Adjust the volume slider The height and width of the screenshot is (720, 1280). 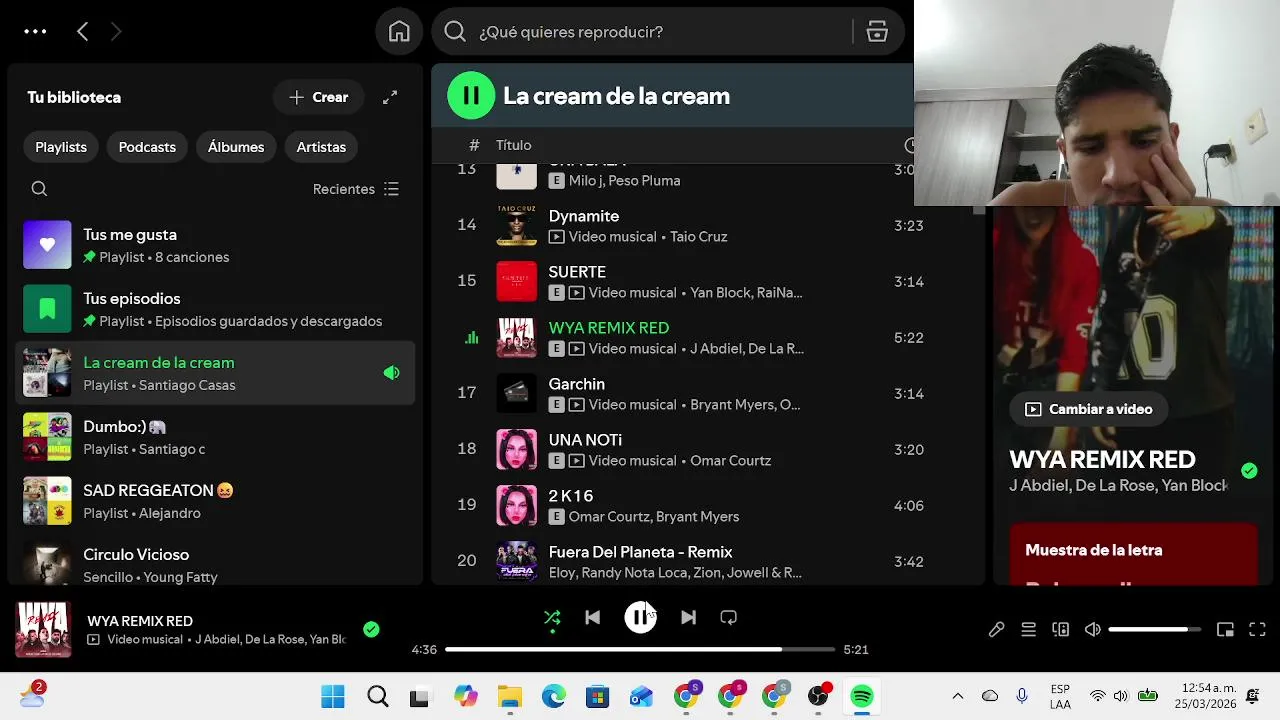click(1155, 629)
